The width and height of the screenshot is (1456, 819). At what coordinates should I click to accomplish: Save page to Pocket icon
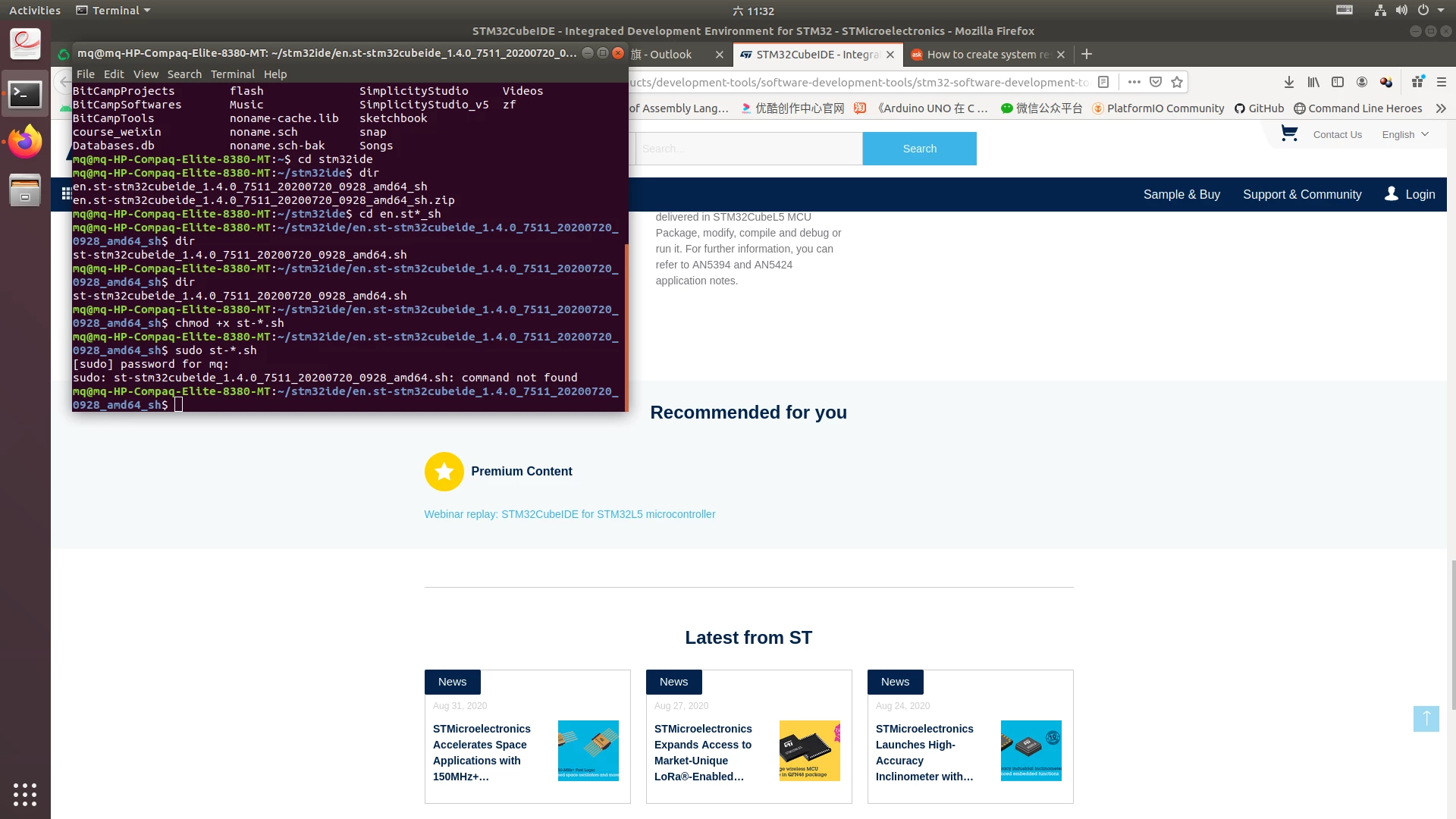pyautogui.click(x=1156, y=82)
